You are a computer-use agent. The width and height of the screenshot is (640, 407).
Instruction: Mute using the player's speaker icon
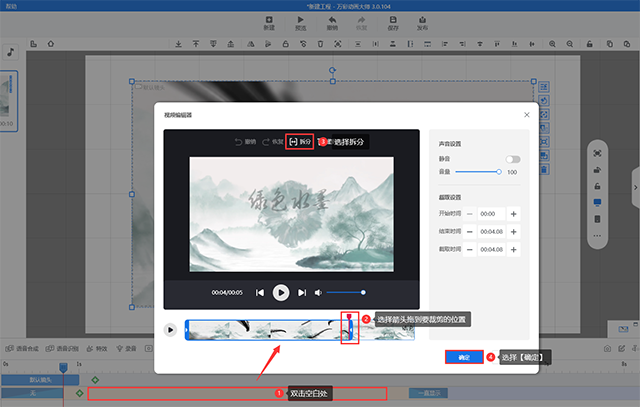[319, 292]
